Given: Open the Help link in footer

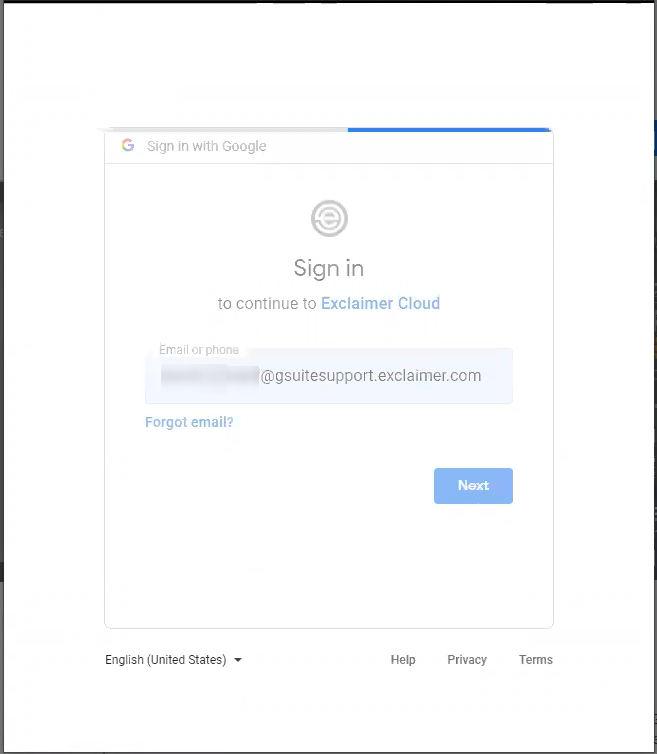Looking at the screenshot, I should 403,660.
